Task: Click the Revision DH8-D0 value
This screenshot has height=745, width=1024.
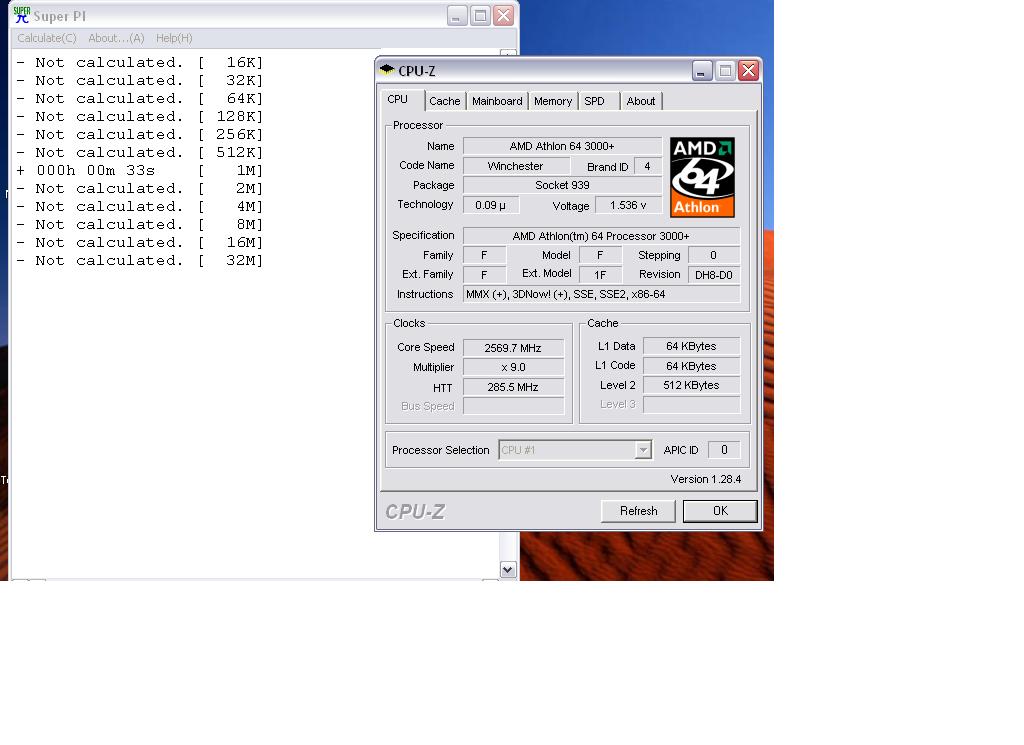Action: pos(714,275)
